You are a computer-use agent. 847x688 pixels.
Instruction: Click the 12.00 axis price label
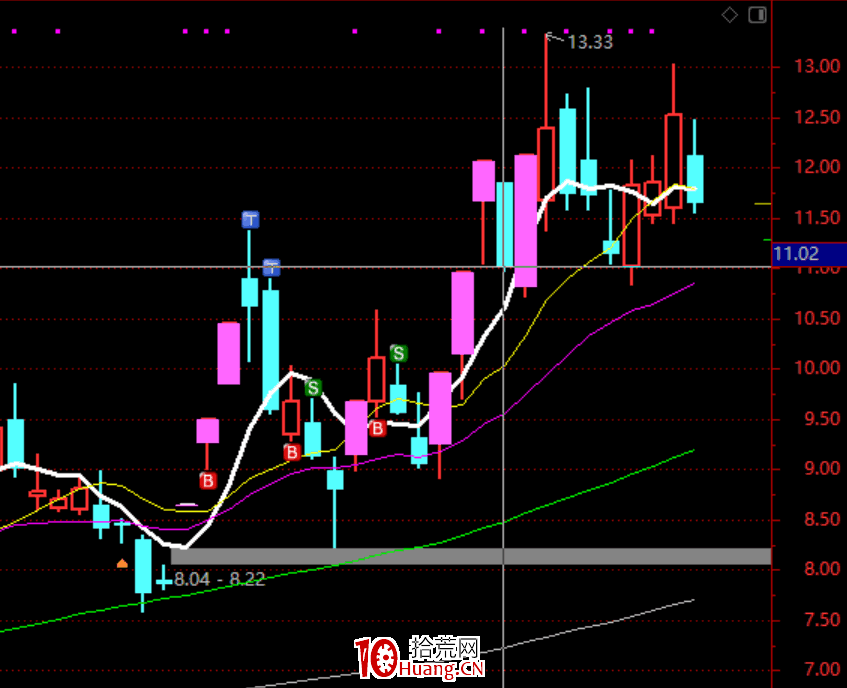(x=817, y=167)
